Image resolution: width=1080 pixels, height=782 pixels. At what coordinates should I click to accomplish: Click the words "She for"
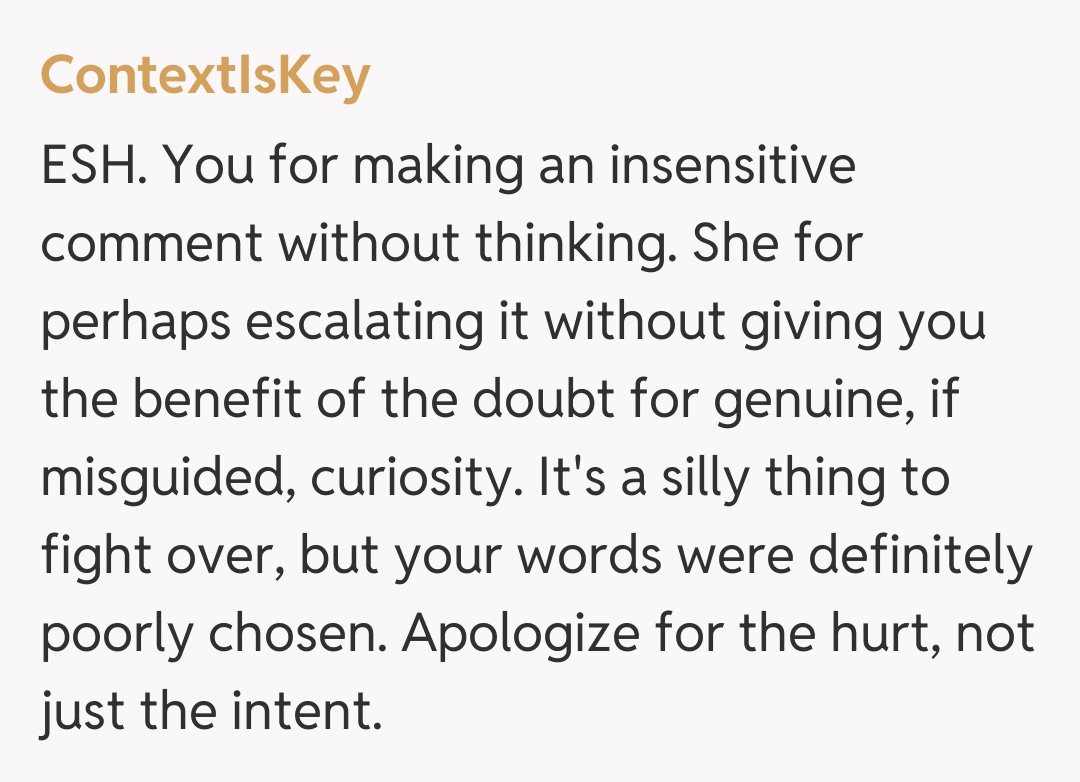776,244
